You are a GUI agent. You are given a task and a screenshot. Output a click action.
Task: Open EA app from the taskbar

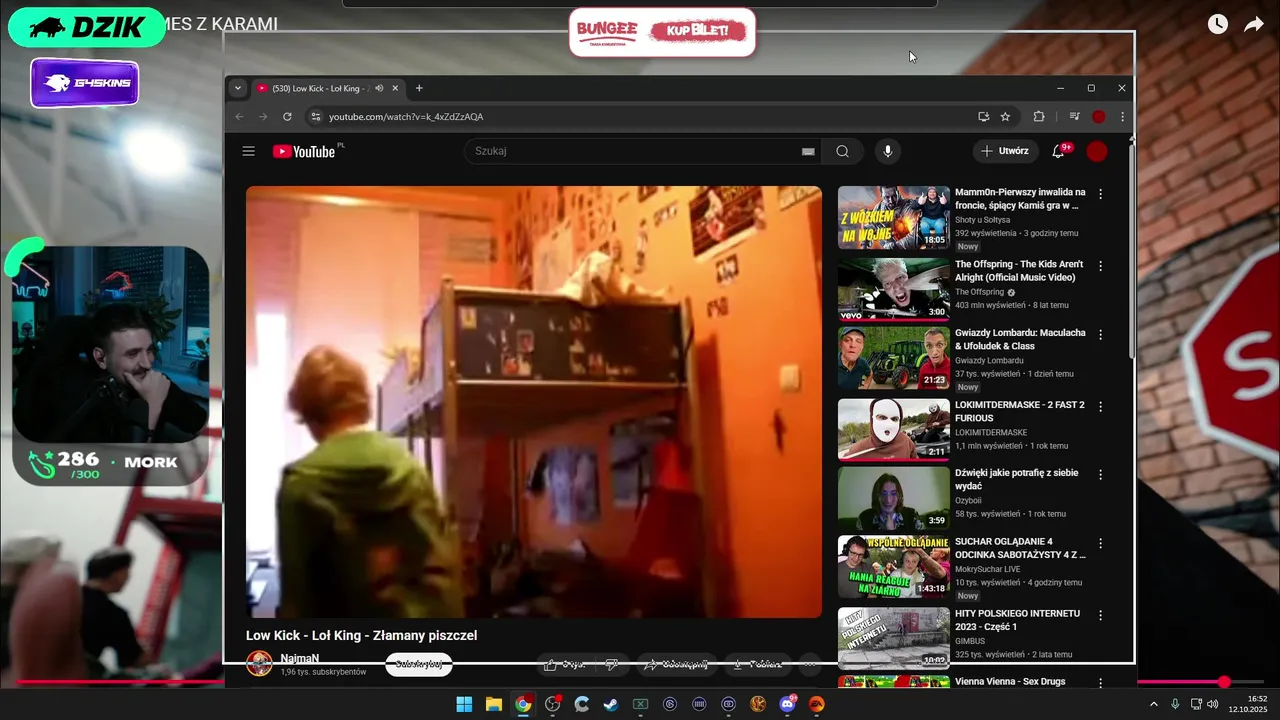(817, 704)
